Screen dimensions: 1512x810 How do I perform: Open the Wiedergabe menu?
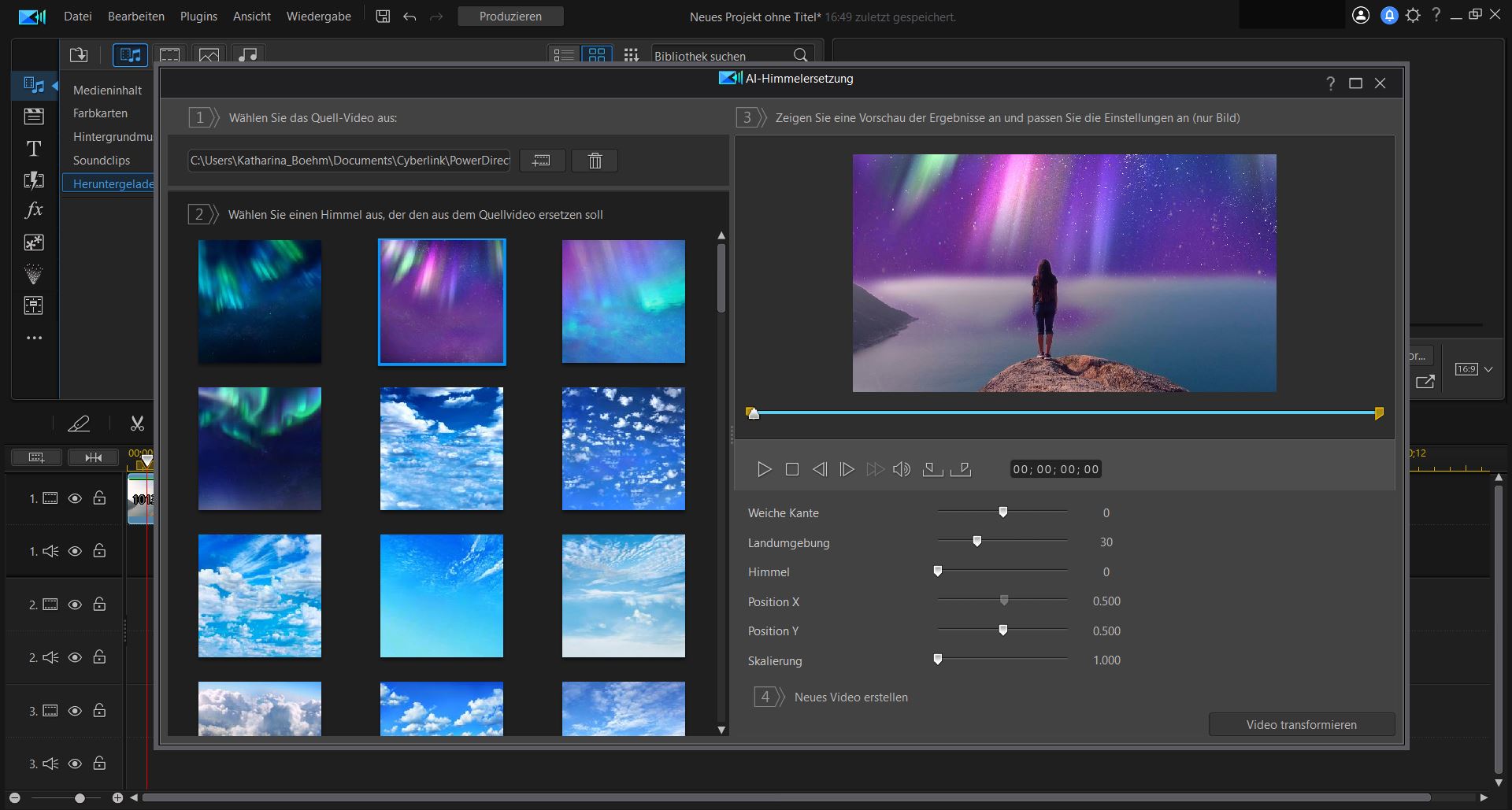point(319,16)
